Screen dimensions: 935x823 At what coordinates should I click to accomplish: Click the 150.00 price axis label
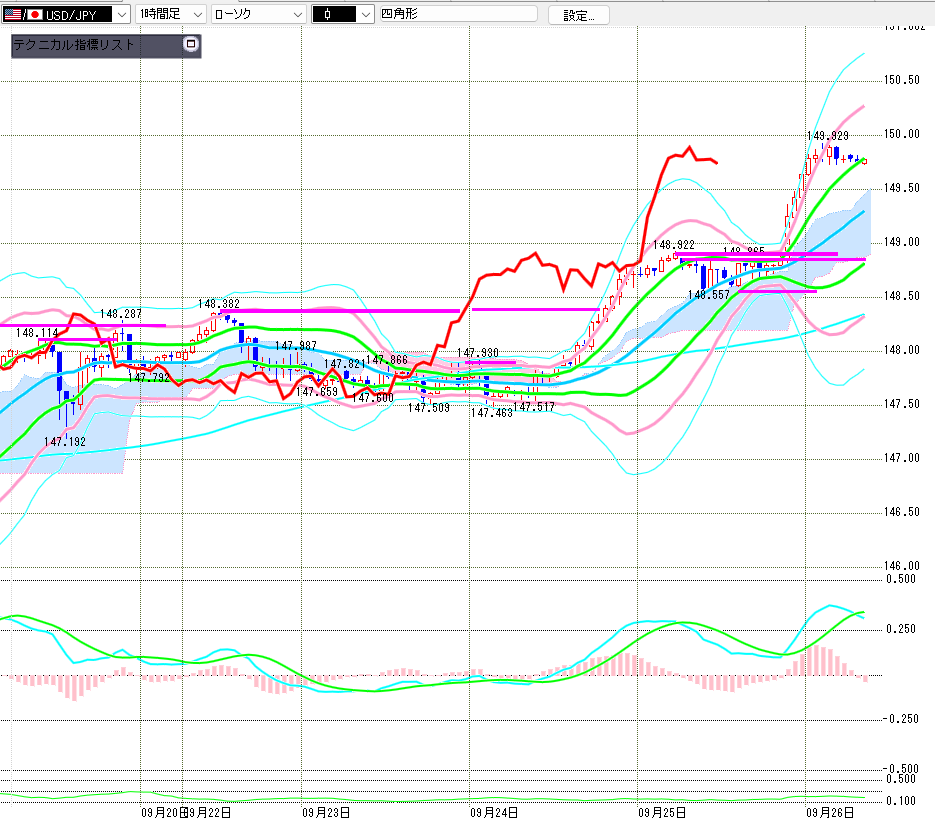[903, 134]
